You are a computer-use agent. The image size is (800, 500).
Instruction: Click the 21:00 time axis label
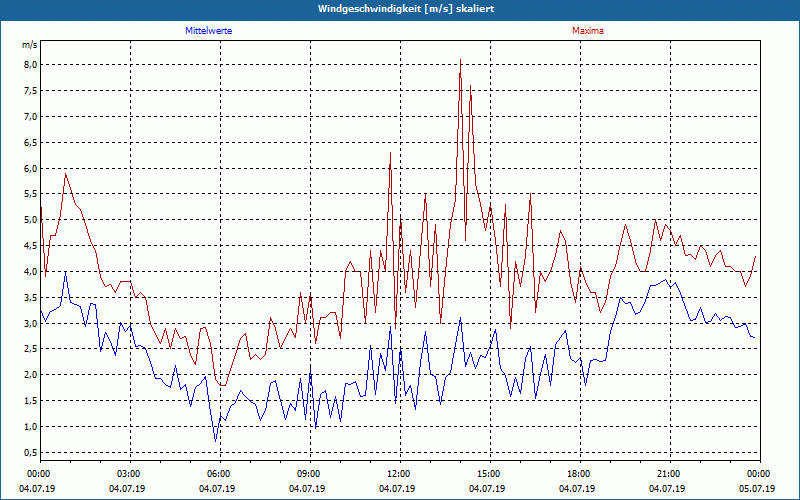(670, 474)
